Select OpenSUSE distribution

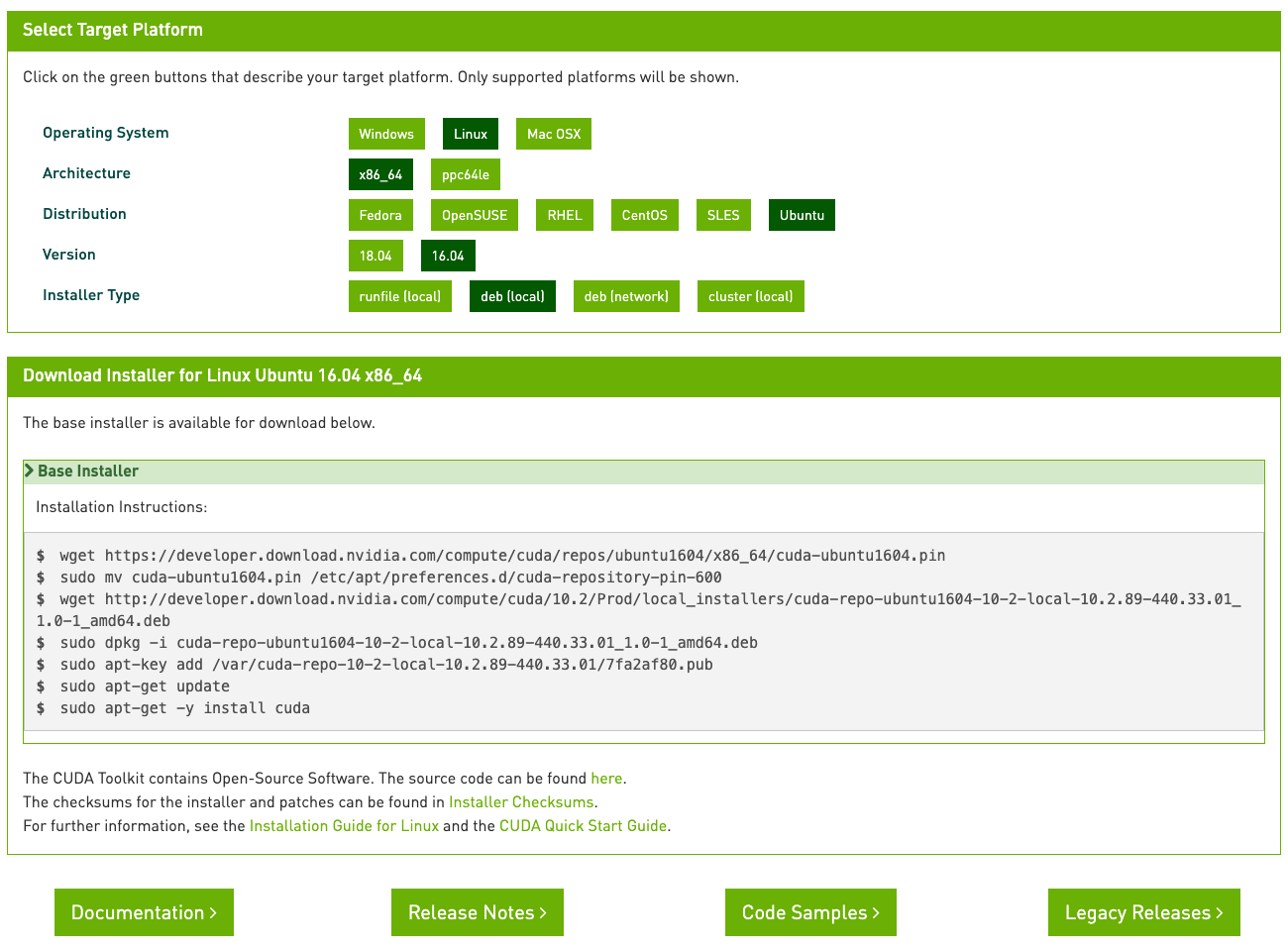click(x=475, y=215)
